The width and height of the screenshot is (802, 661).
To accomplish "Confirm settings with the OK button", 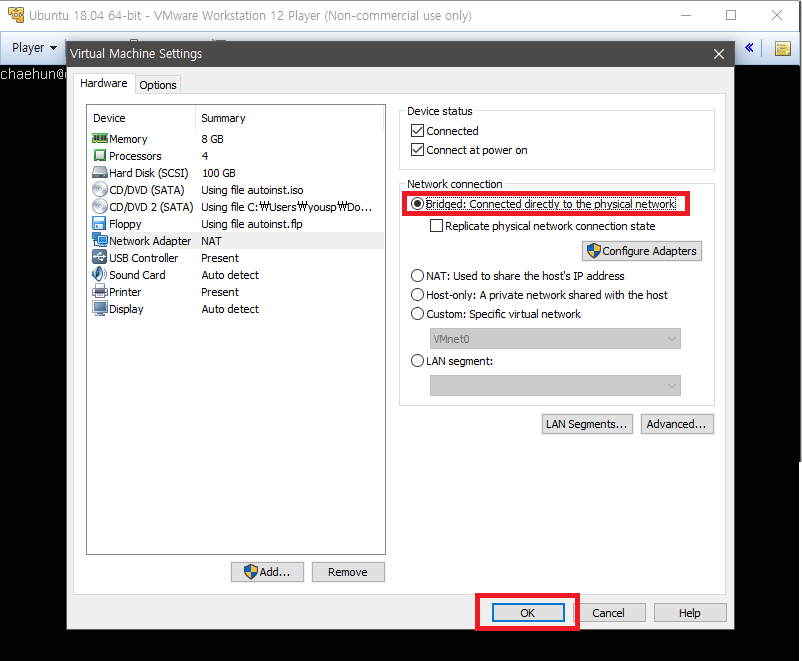I will point(528,612).
